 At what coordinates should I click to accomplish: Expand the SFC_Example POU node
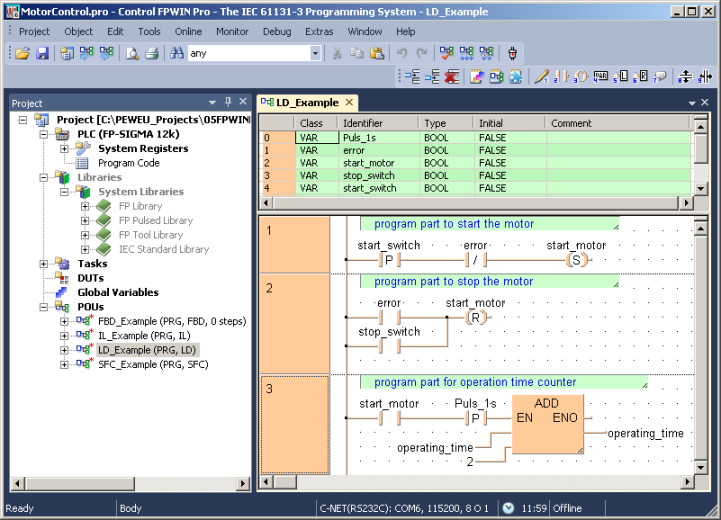(64, 365)
